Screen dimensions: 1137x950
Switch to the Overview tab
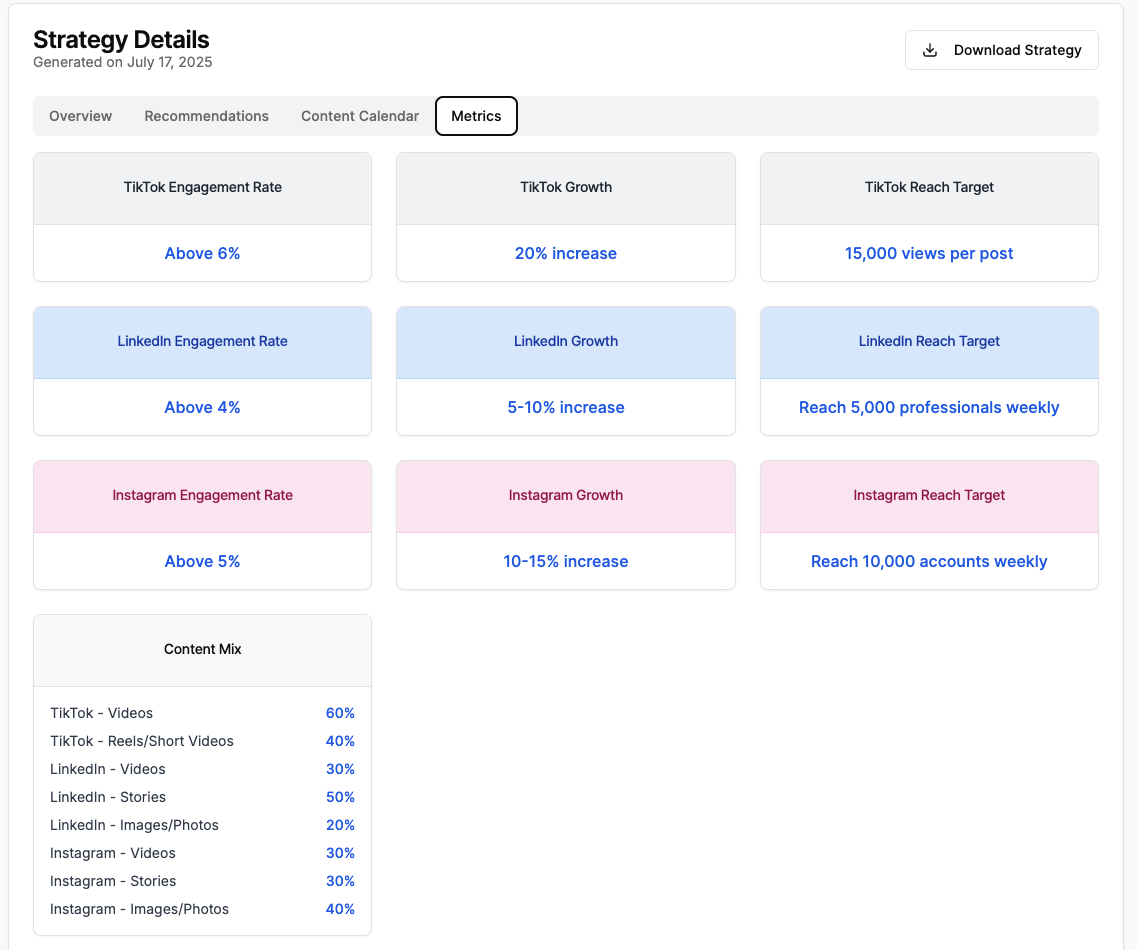[80, 116]
